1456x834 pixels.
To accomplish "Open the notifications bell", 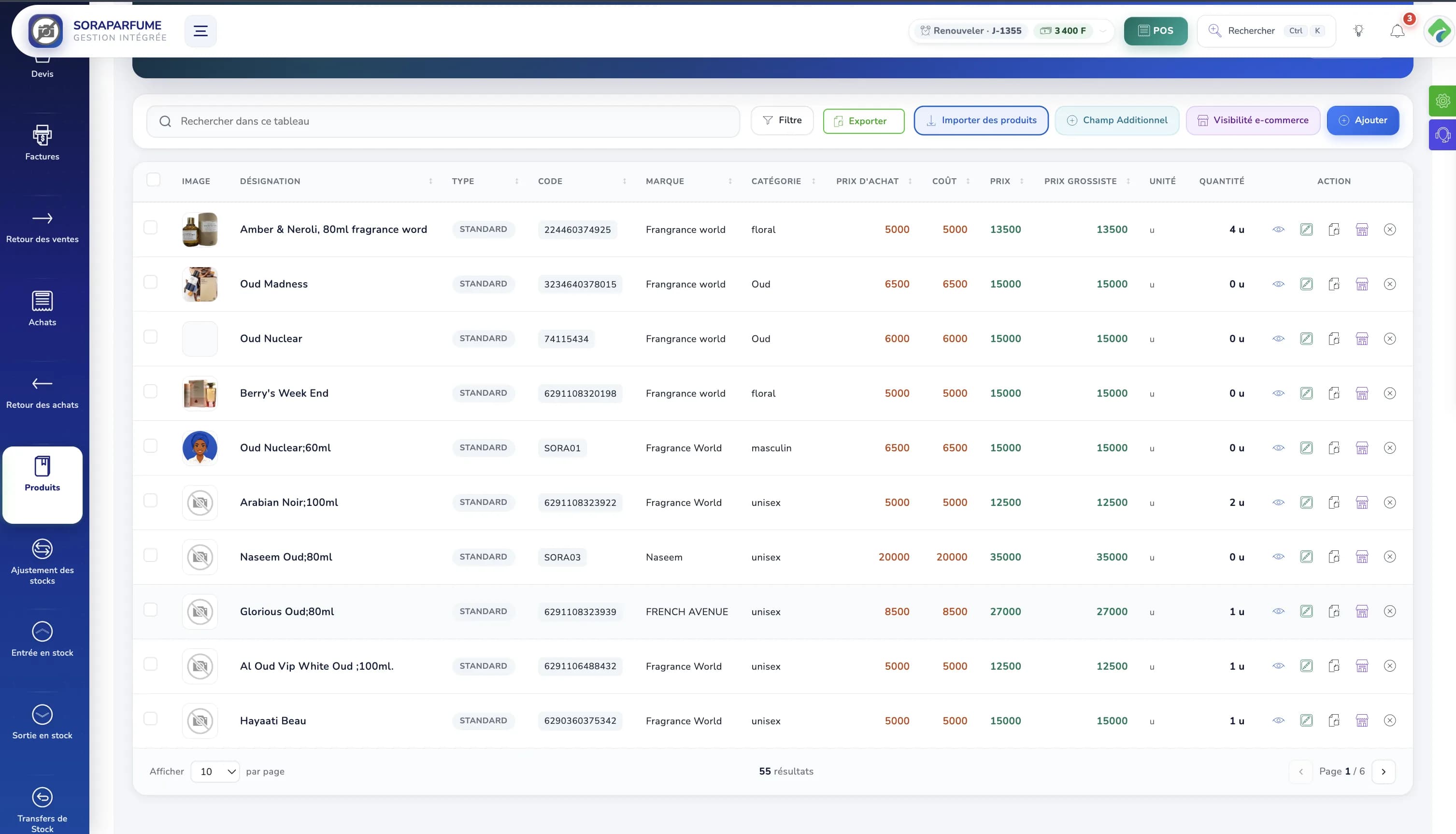I will [1397, 31].
